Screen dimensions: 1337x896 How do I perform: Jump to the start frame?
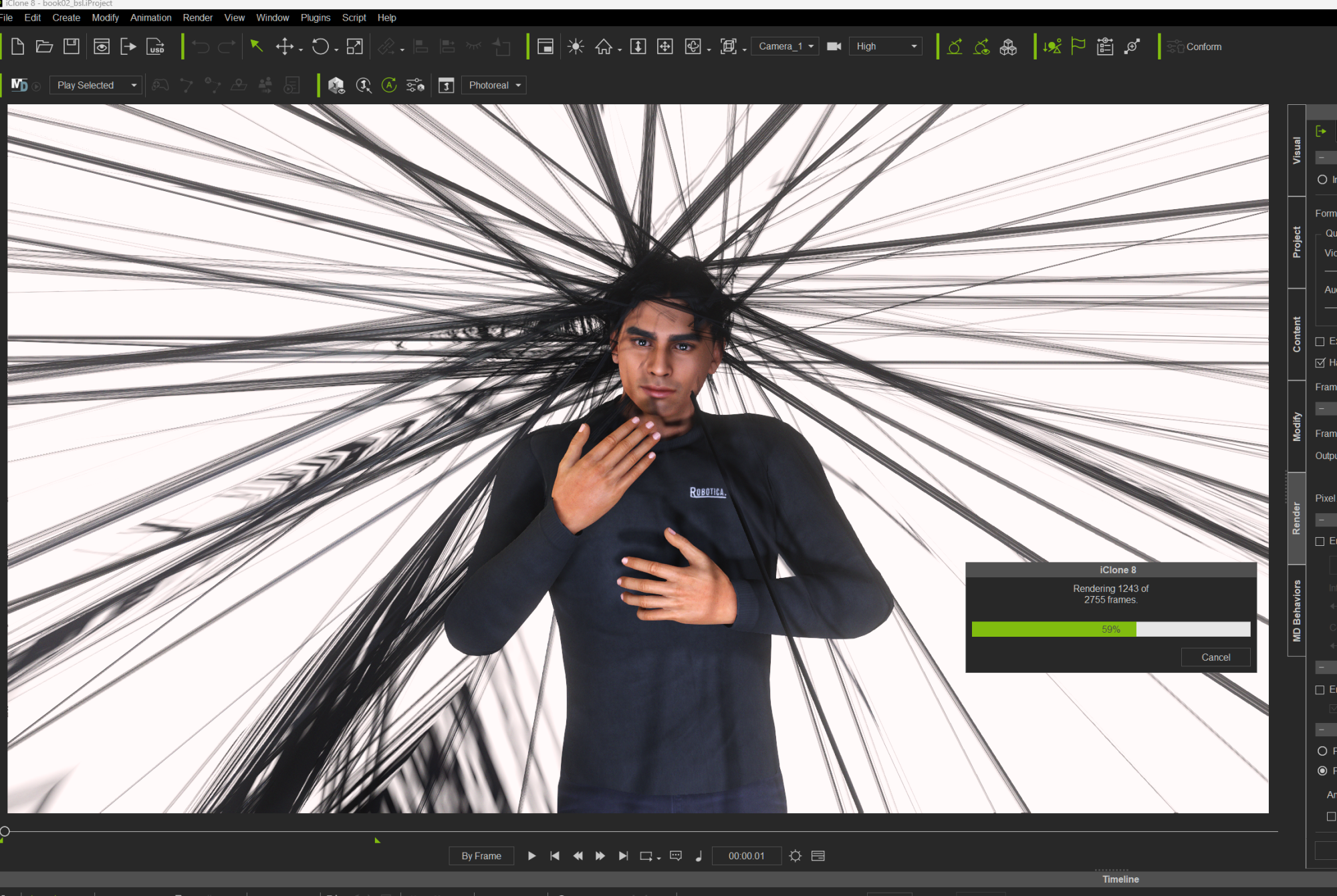tap(554, 856)
